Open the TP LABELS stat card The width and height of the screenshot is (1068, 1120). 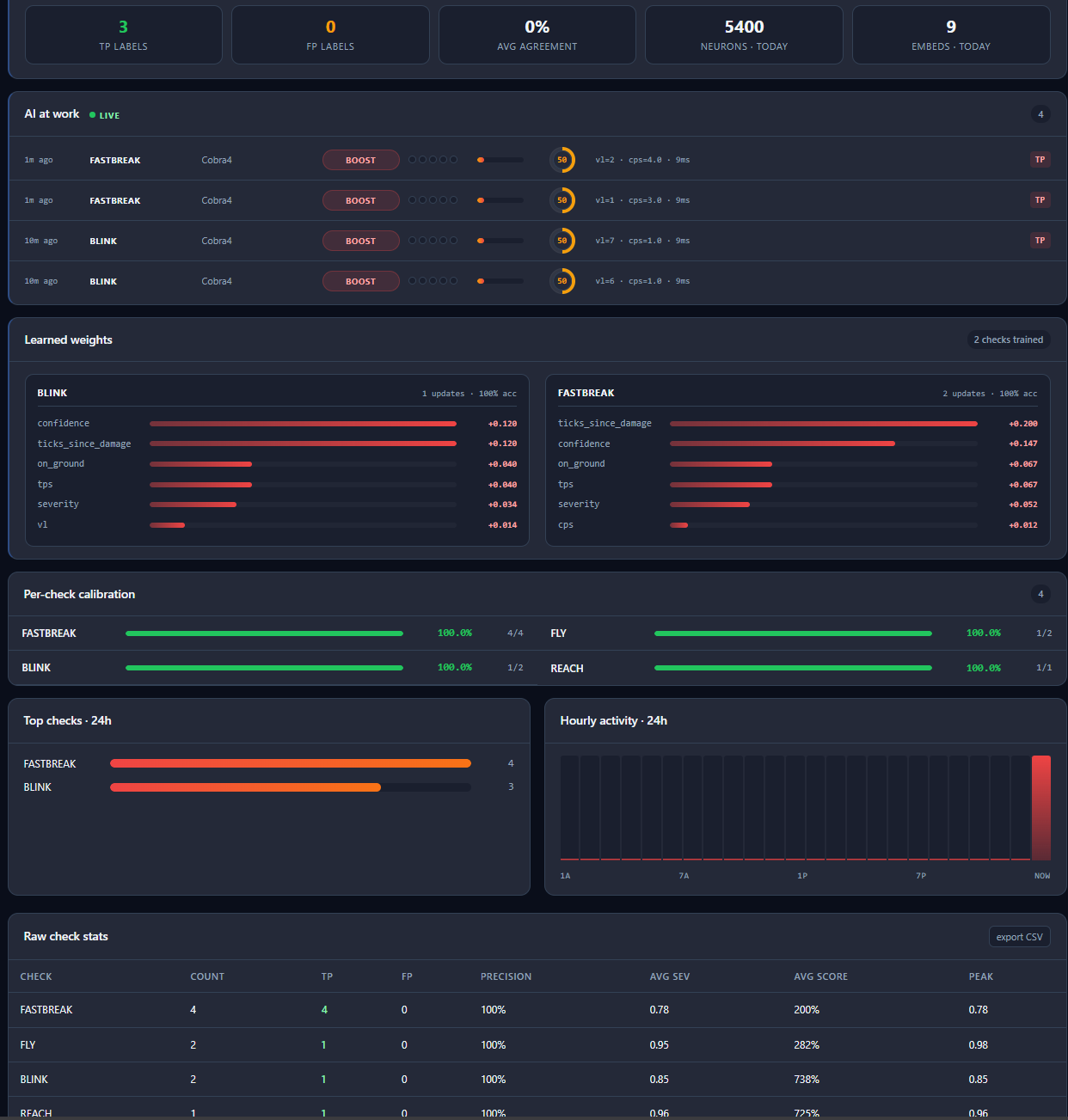pyautogui.click(x=124, y=34)
